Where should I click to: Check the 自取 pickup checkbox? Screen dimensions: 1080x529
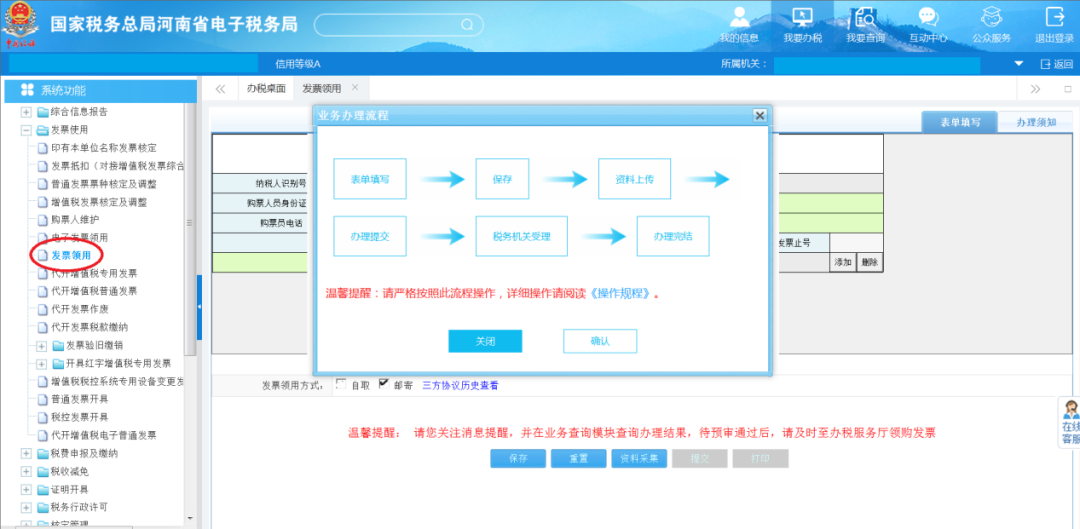pos(342,384)
